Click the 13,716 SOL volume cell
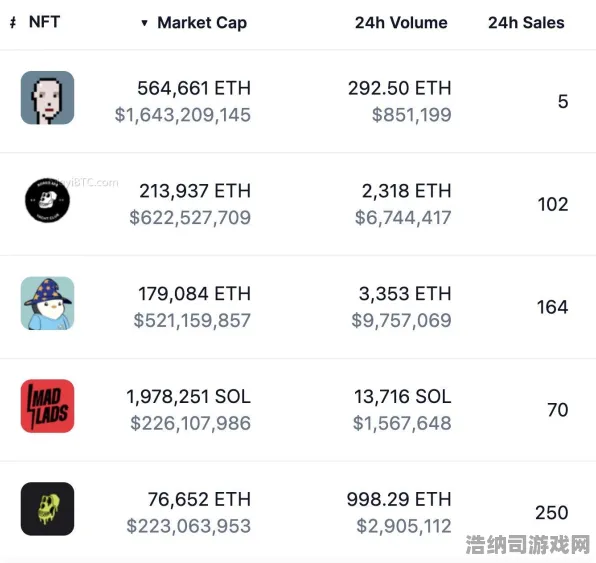 [403, 396]
